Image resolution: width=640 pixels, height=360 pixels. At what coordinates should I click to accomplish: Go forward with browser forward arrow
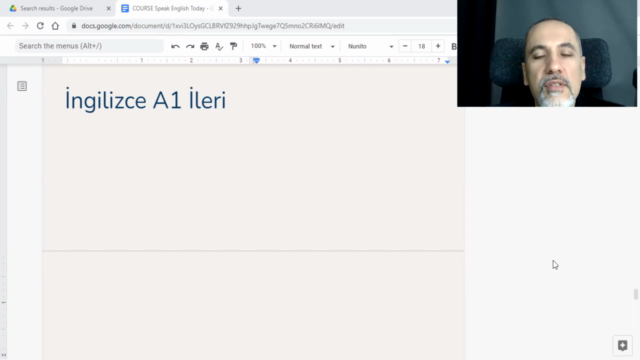point(25,26)
